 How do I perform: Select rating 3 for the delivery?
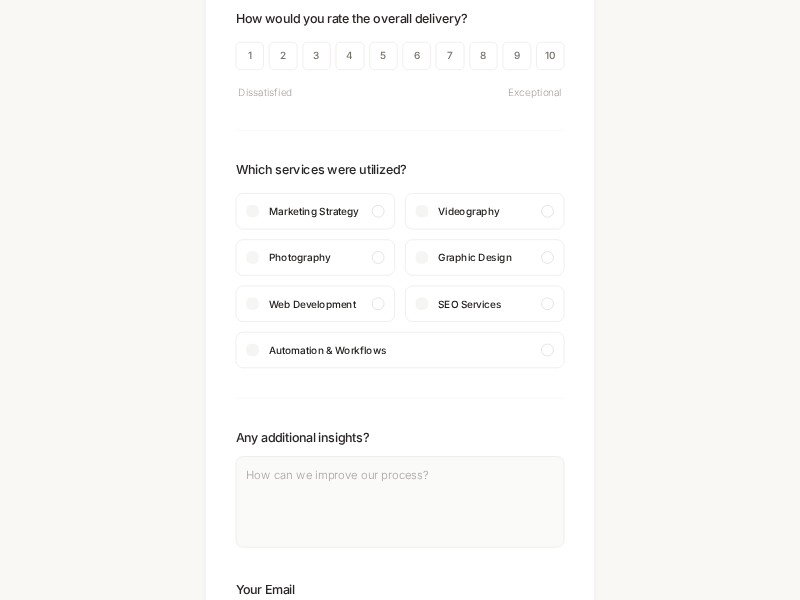point(316,56)
